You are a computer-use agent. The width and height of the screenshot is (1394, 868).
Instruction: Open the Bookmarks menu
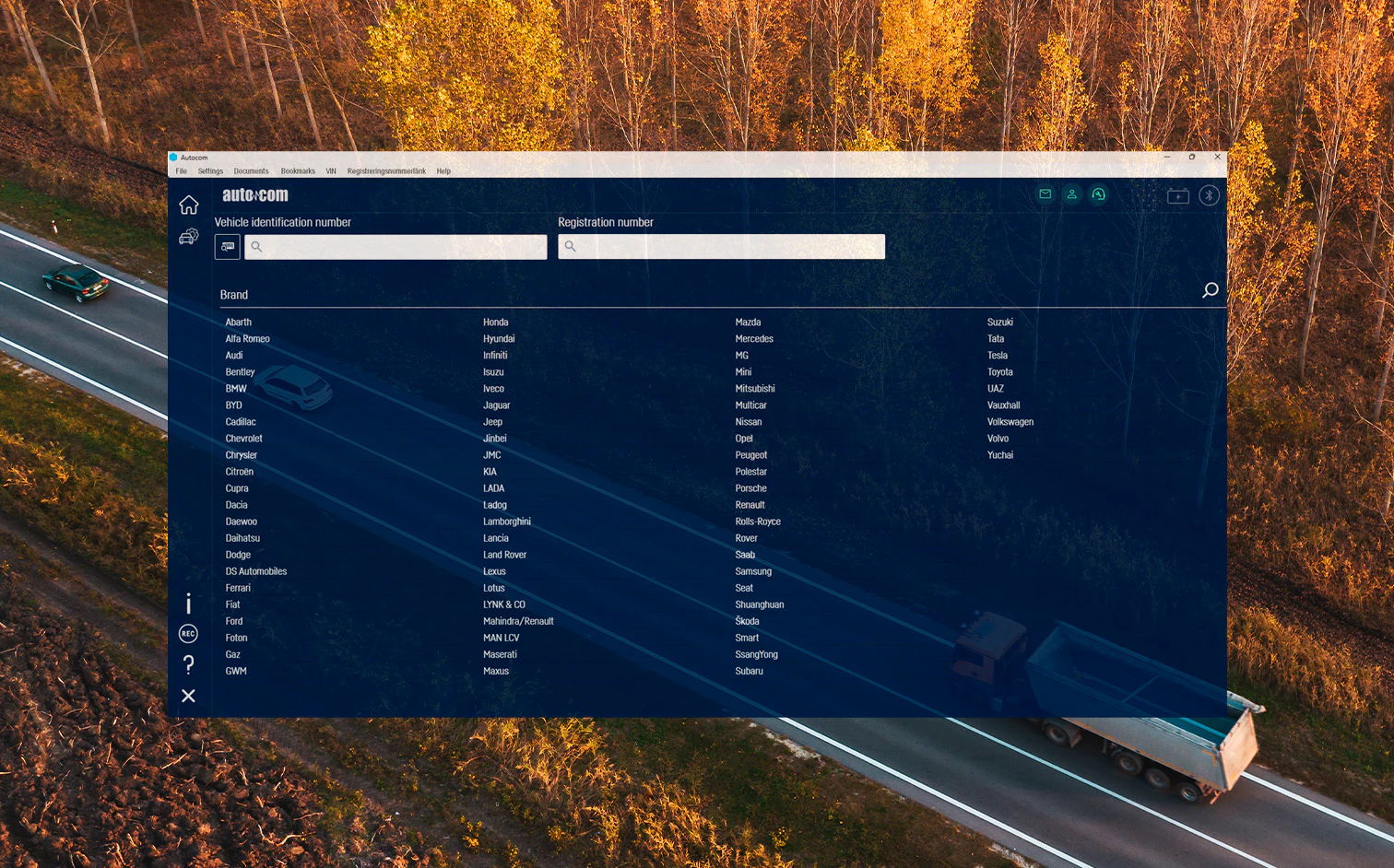298,170
